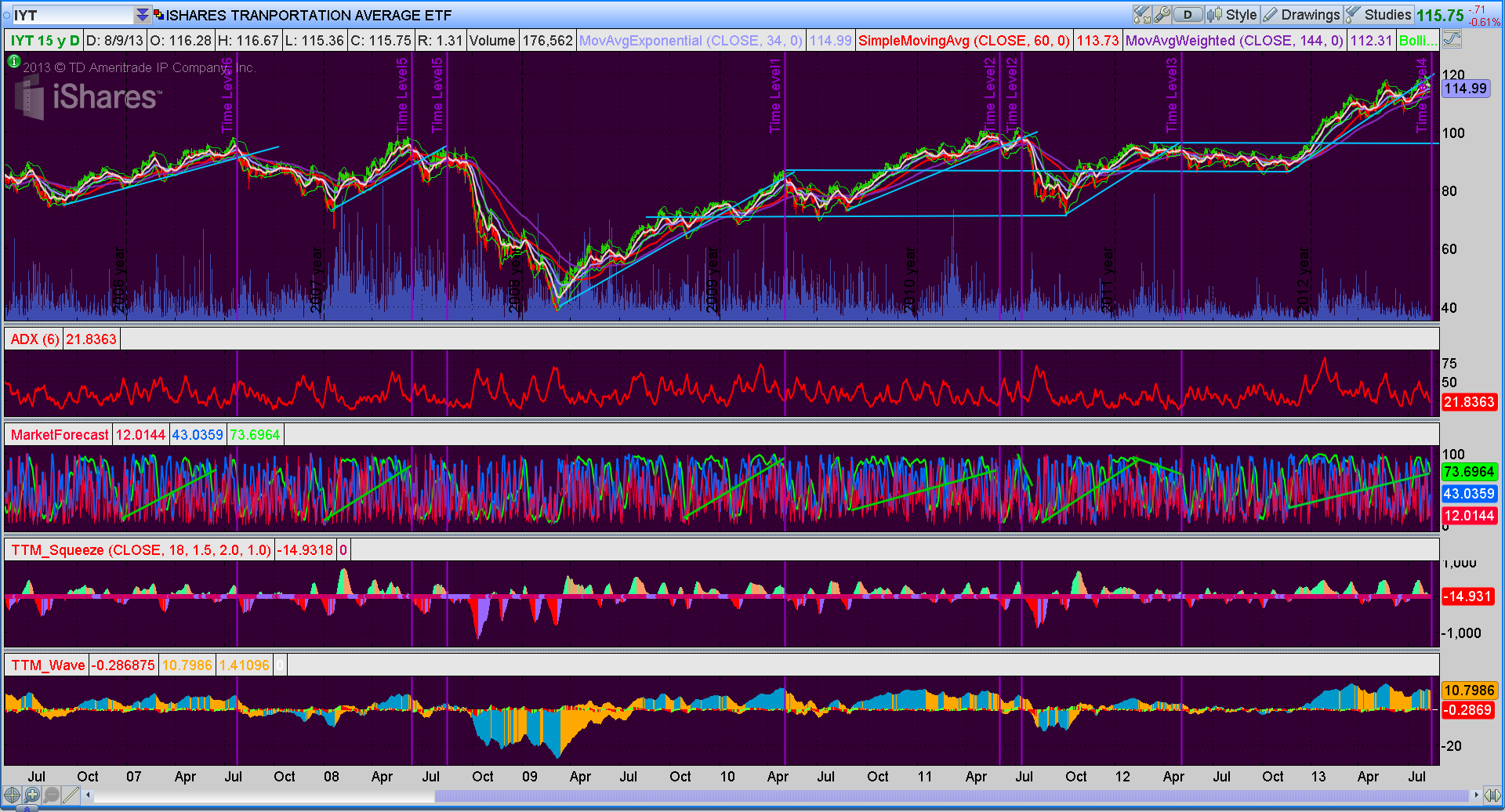Click the D timeframe button
Viewport: 1505px width, 812px height.
click(1188, 15)
